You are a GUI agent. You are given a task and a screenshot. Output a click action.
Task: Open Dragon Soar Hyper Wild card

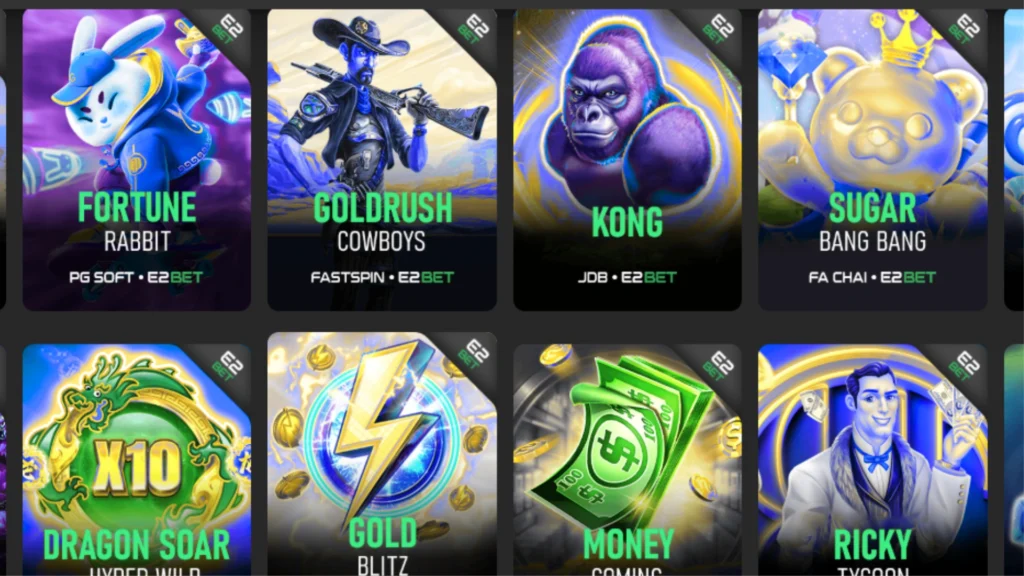point(136,460)
